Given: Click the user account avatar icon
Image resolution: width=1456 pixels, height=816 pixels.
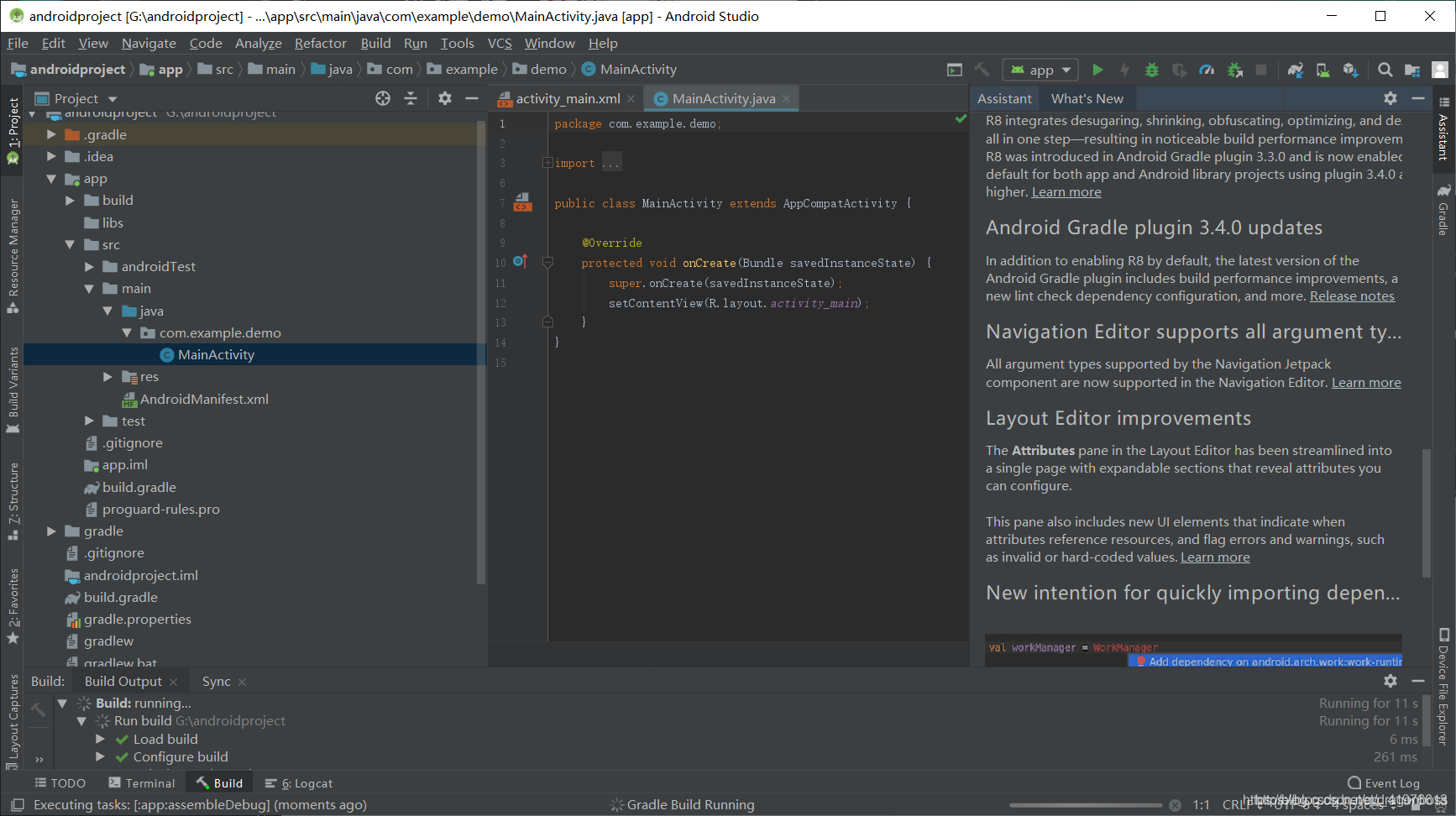Looking at the screenshot, I should pyautogui.click(x=1440, y=70).
